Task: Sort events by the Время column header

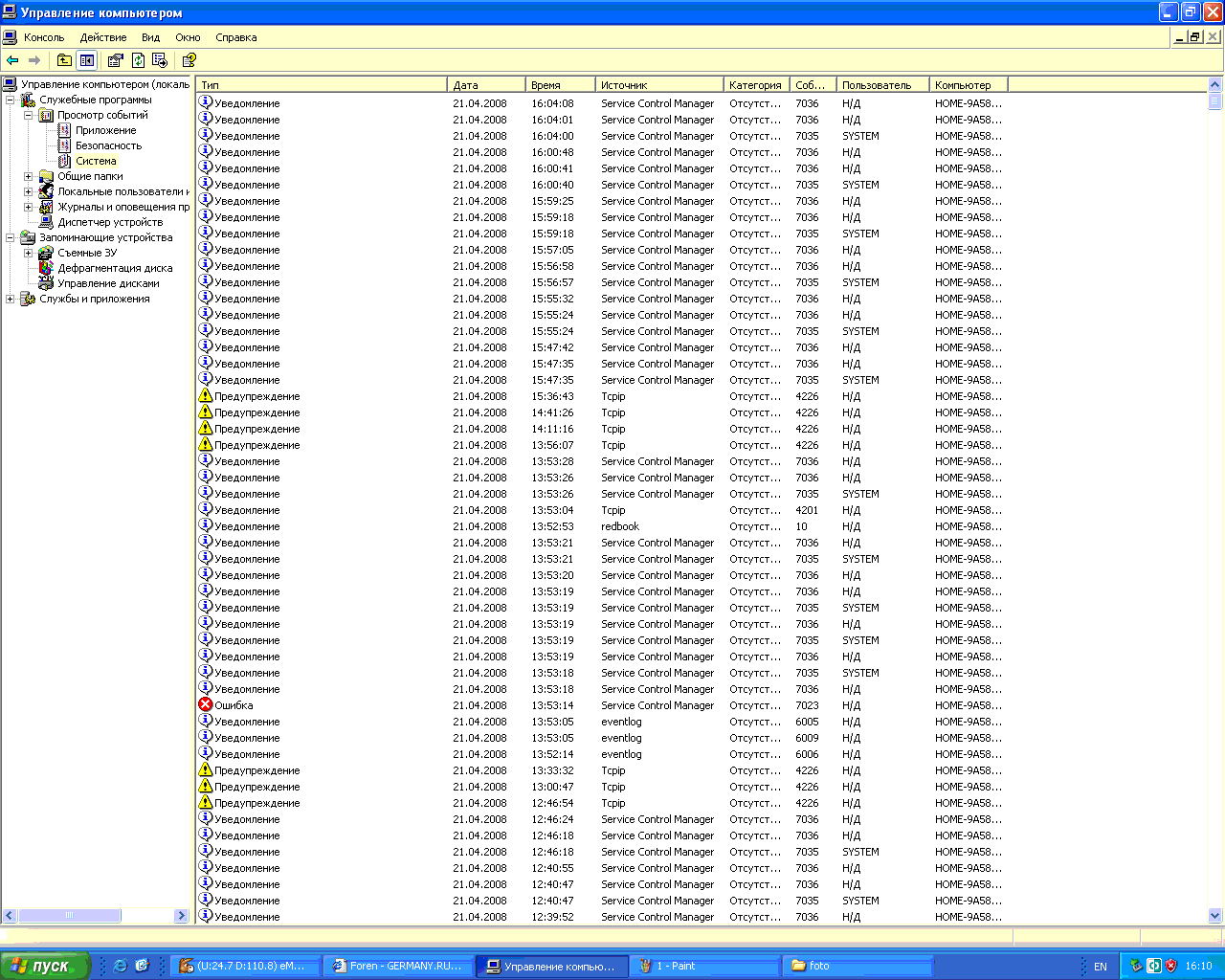Action: (560, 85)
